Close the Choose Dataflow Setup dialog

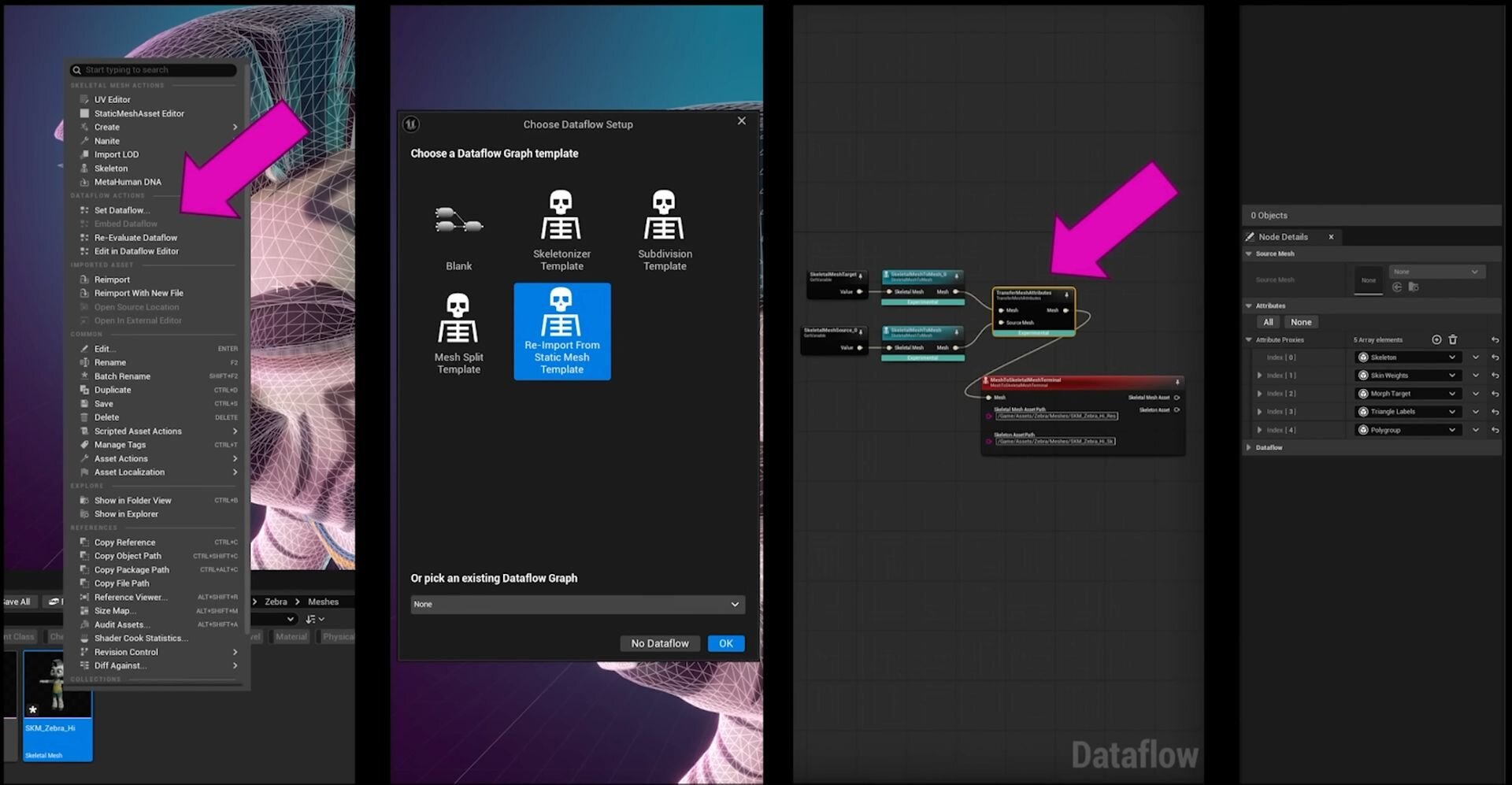tap(741, 121)
